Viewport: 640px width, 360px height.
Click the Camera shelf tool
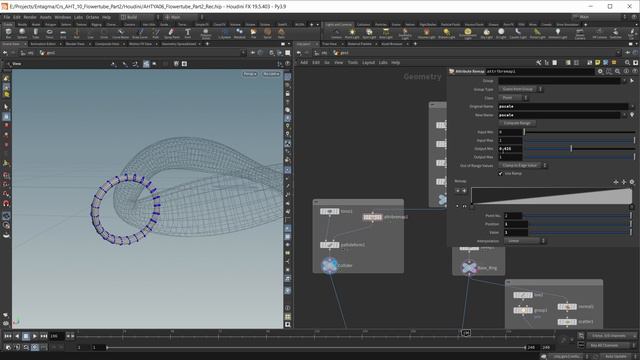(336, 33)
